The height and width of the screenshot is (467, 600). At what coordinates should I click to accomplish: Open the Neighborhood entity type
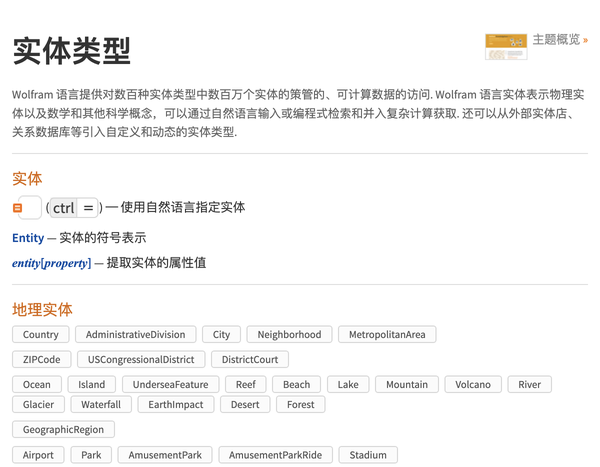click(x=289, y=335)
